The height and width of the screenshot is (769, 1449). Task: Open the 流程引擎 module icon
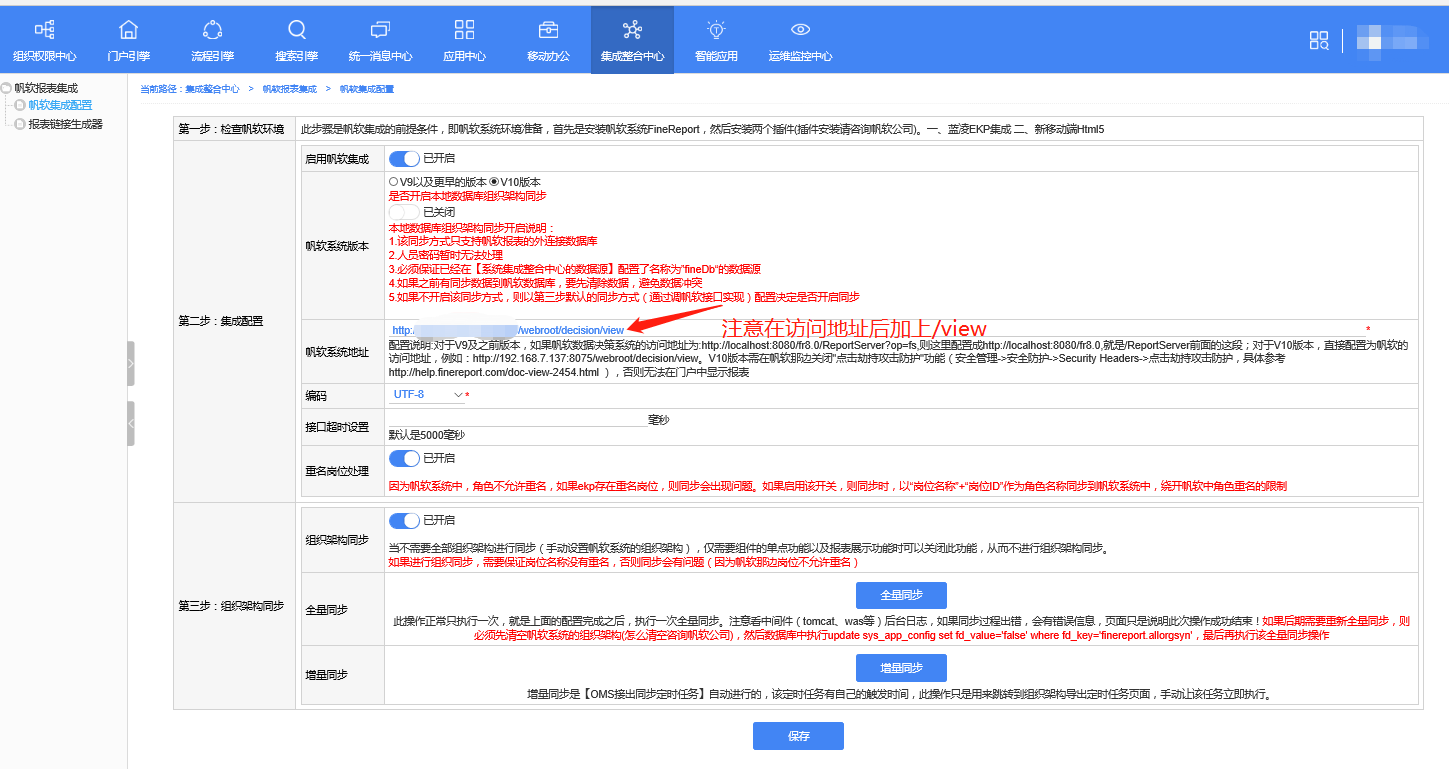pyautogui.click(x=212, y=30)
